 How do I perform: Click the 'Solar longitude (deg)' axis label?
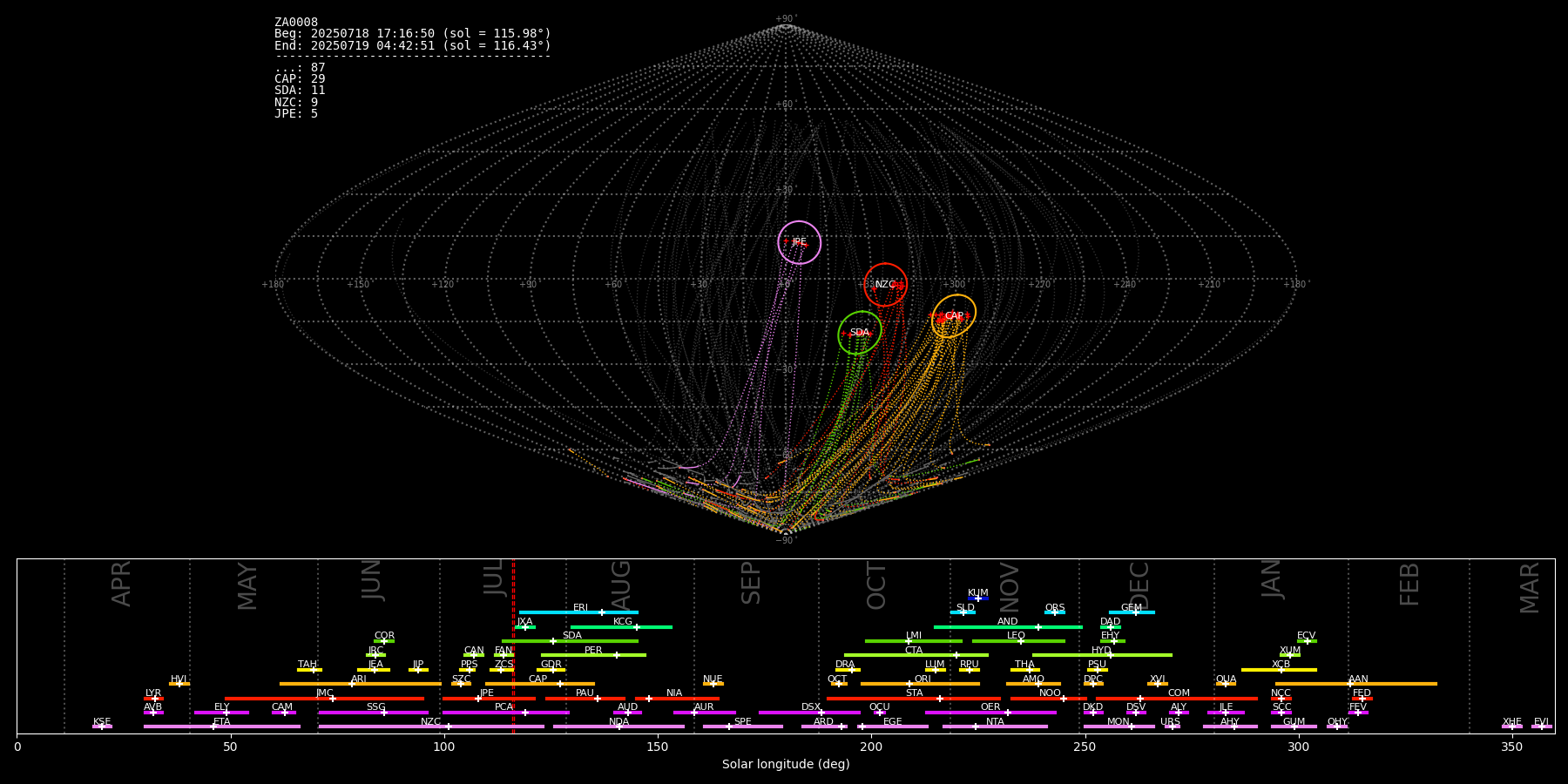coord(786,765)
